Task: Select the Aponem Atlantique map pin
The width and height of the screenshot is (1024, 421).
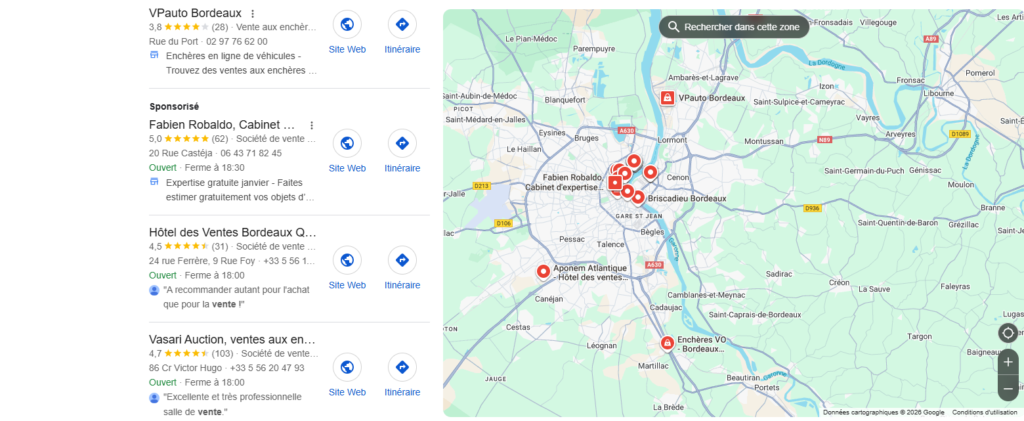Action: click(x=543, y=271)
